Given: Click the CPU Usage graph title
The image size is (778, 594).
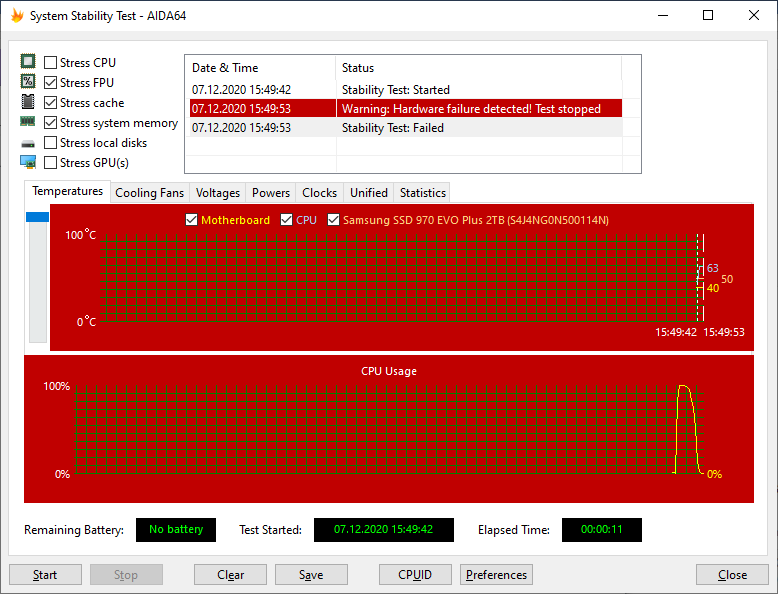Looking at the screenshot, I should (x=389, y=371).
